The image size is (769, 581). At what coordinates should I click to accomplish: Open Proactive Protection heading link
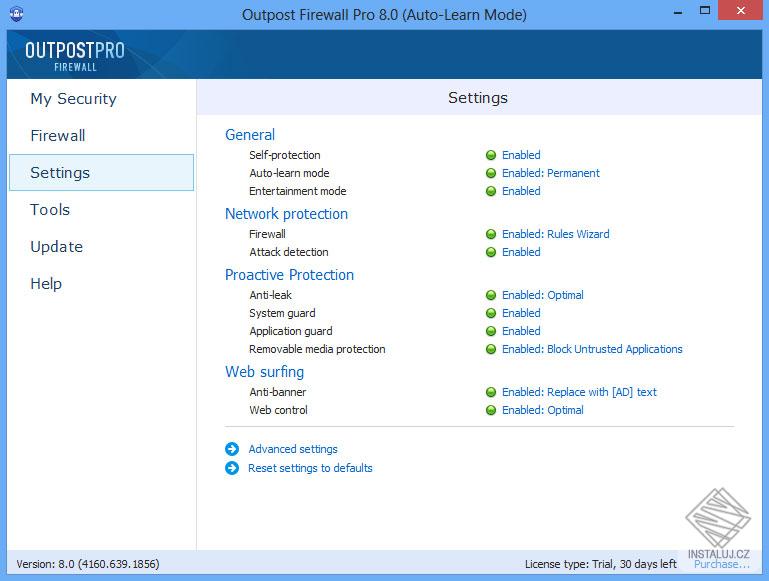pyautogui.click(x=289, y=275)
